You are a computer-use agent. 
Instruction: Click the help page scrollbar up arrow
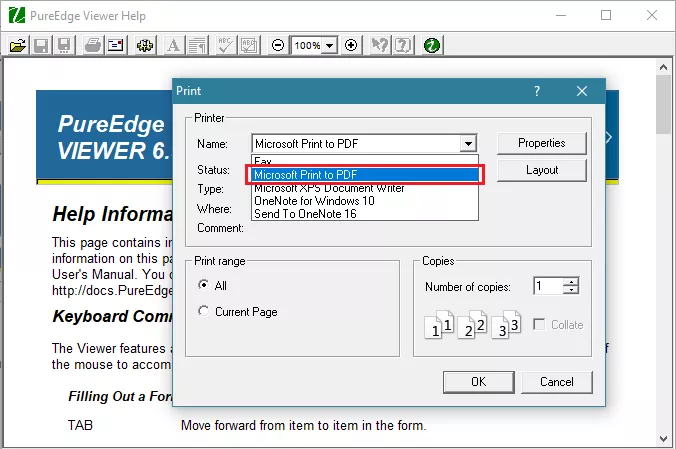(663, 67)
